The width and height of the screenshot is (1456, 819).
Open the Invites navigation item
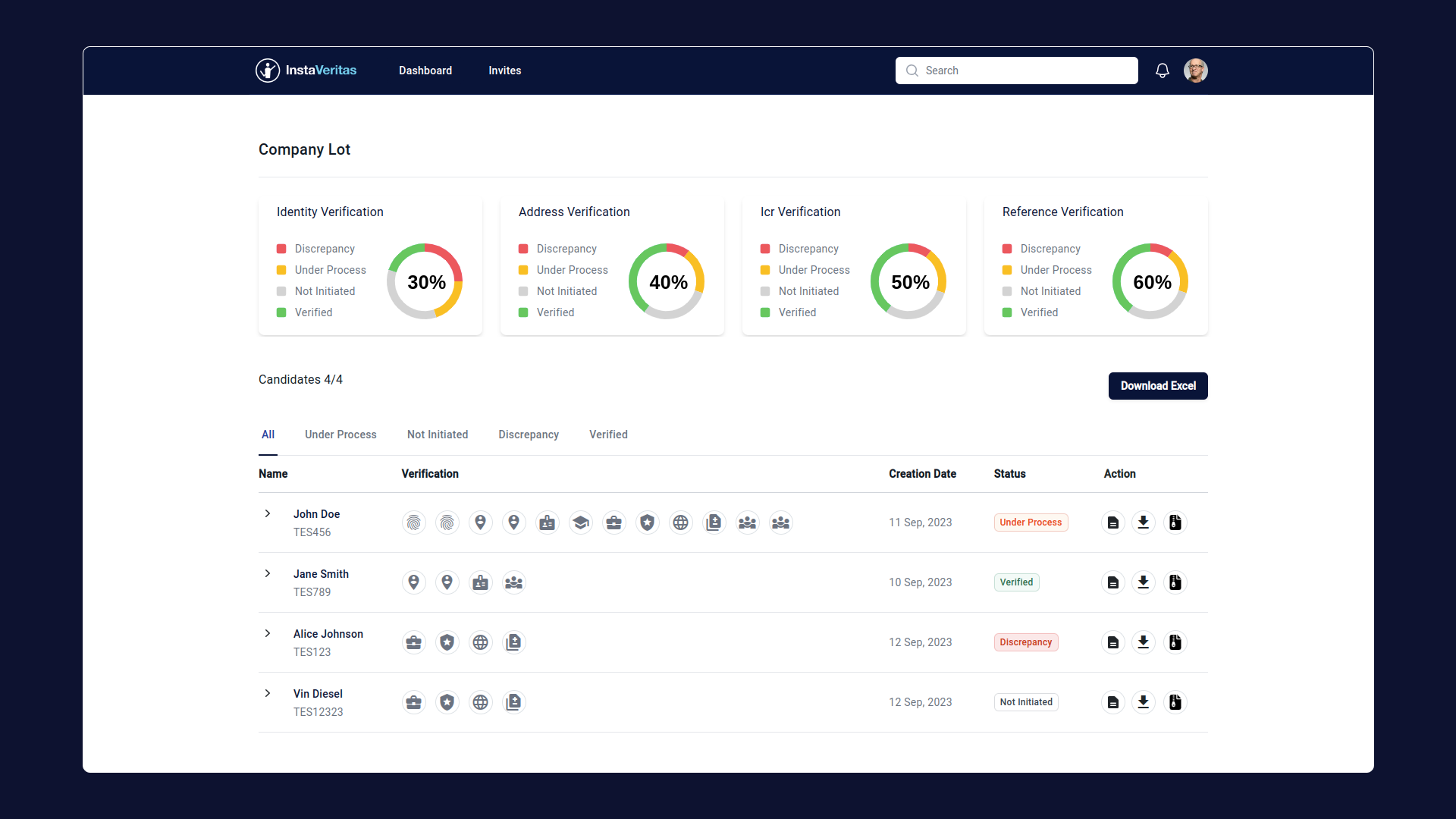(x=505, y=71)
